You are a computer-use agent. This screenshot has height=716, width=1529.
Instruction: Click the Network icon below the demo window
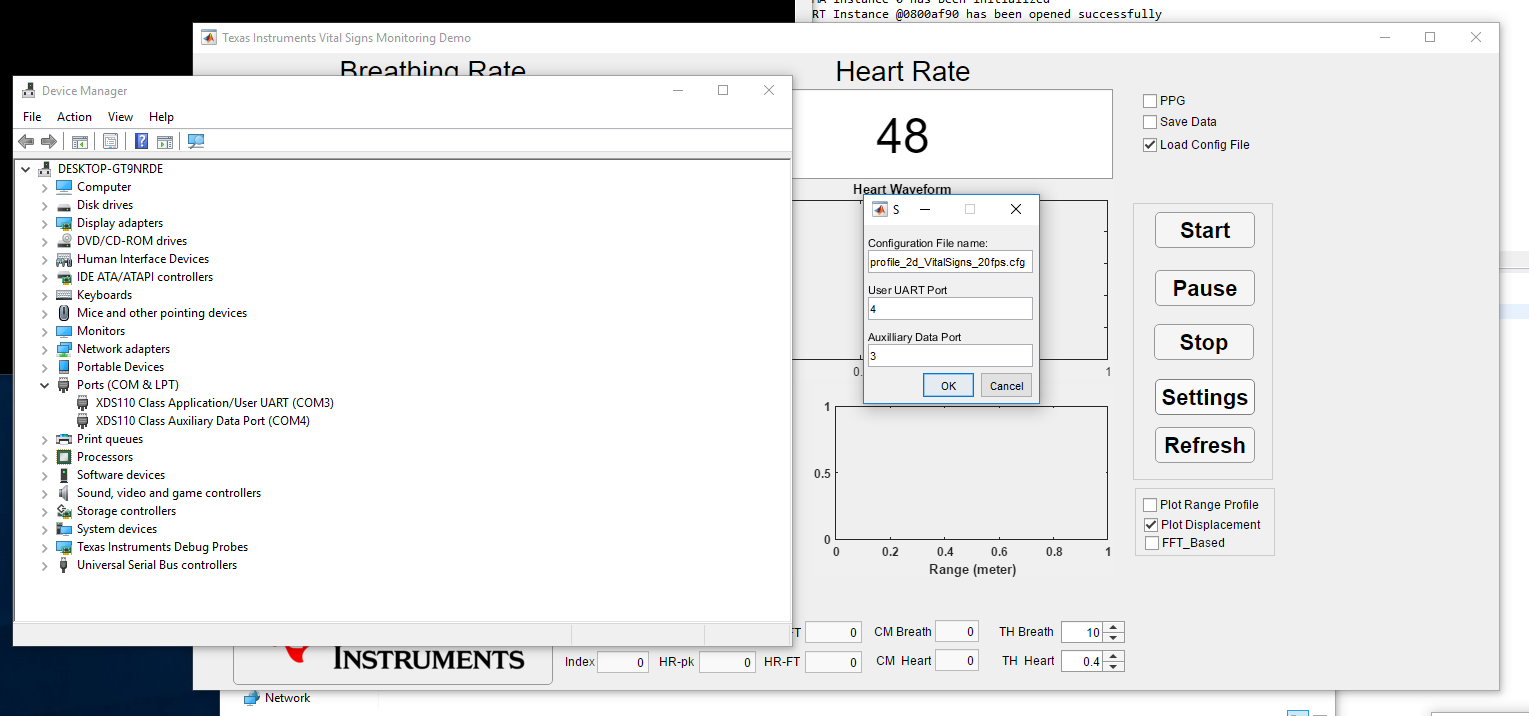[x=252, y=698]
